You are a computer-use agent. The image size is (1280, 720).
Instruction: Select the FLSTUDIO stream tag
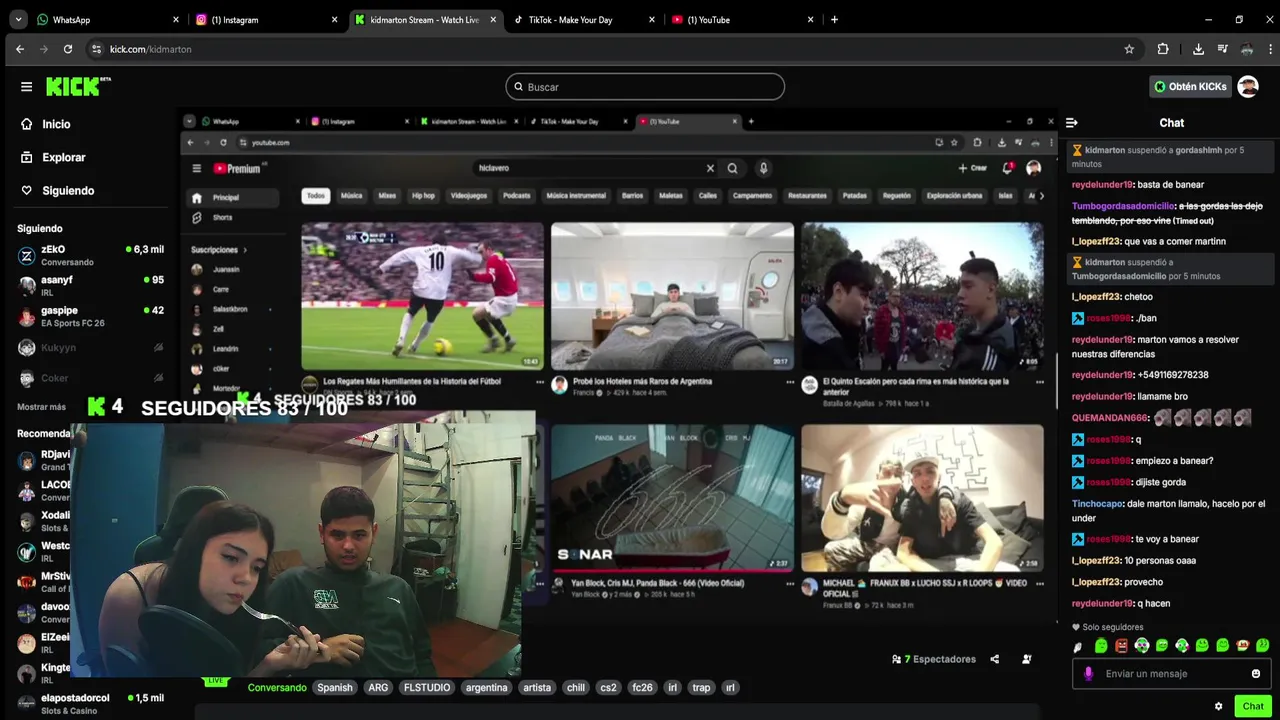click(x=427, y=688)
